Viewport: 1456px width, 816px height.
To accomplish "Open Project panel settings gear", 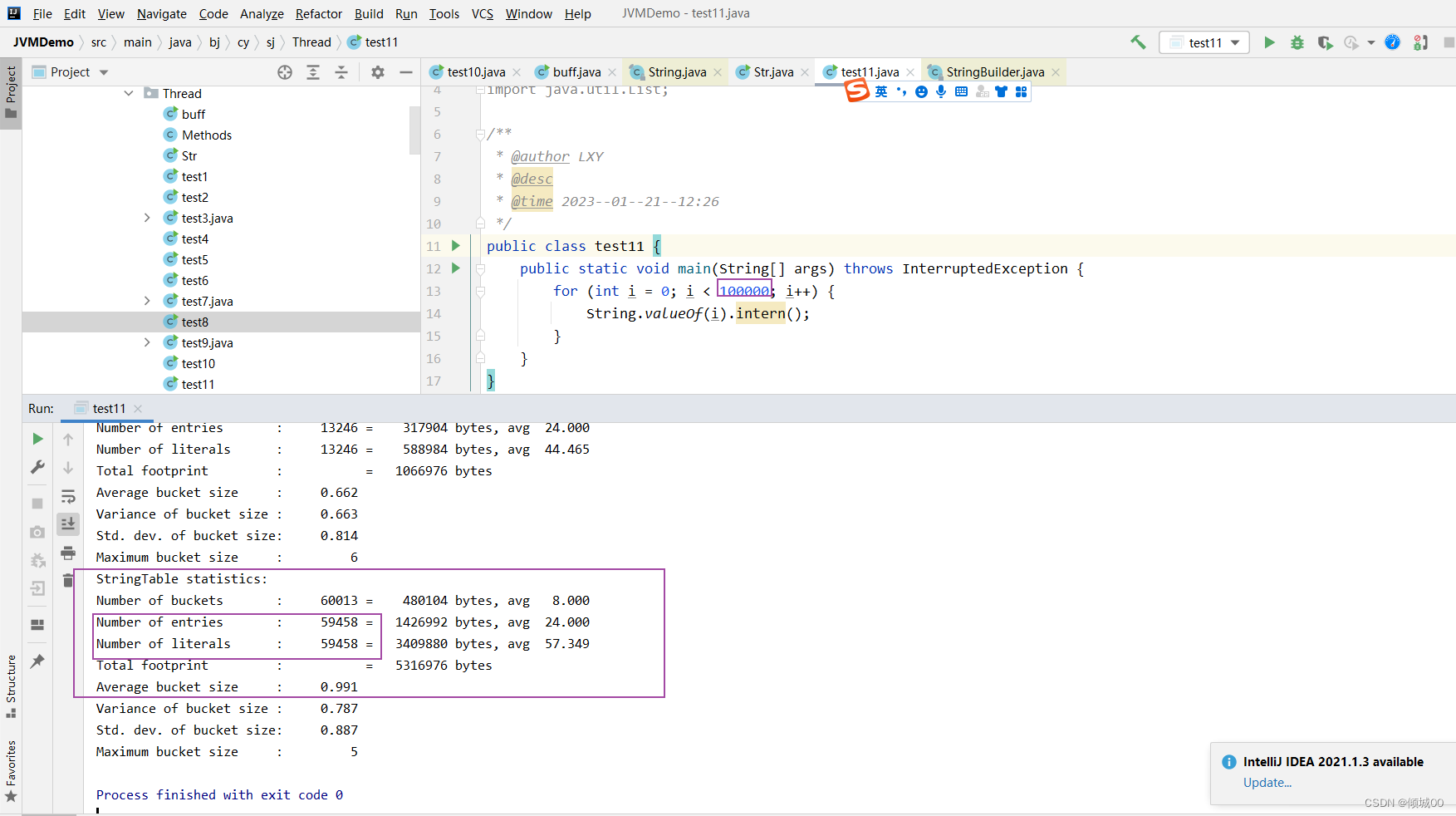I will pyautogui.click(x=378, y=72).
